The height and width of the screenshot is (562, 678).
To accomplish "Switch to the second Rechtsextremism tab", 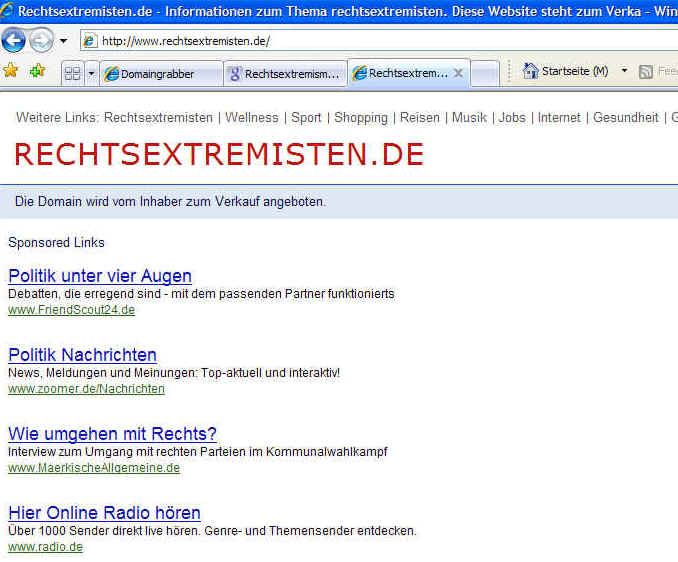I will point(285,73).
